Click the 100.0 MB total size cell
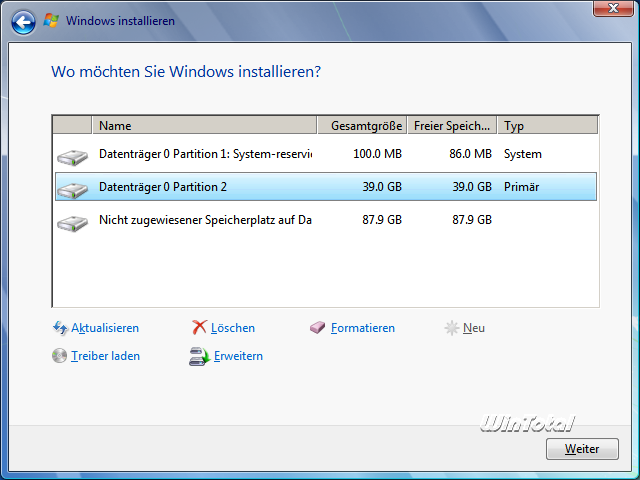640x480 pixels. pos(378,154)
